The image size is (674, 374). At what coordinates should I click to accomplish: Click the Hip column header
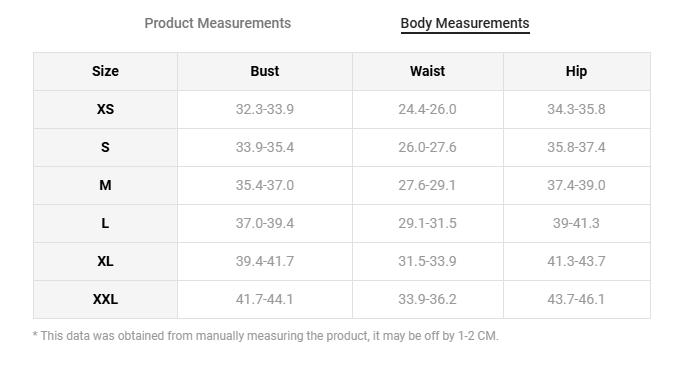(576, 71)
